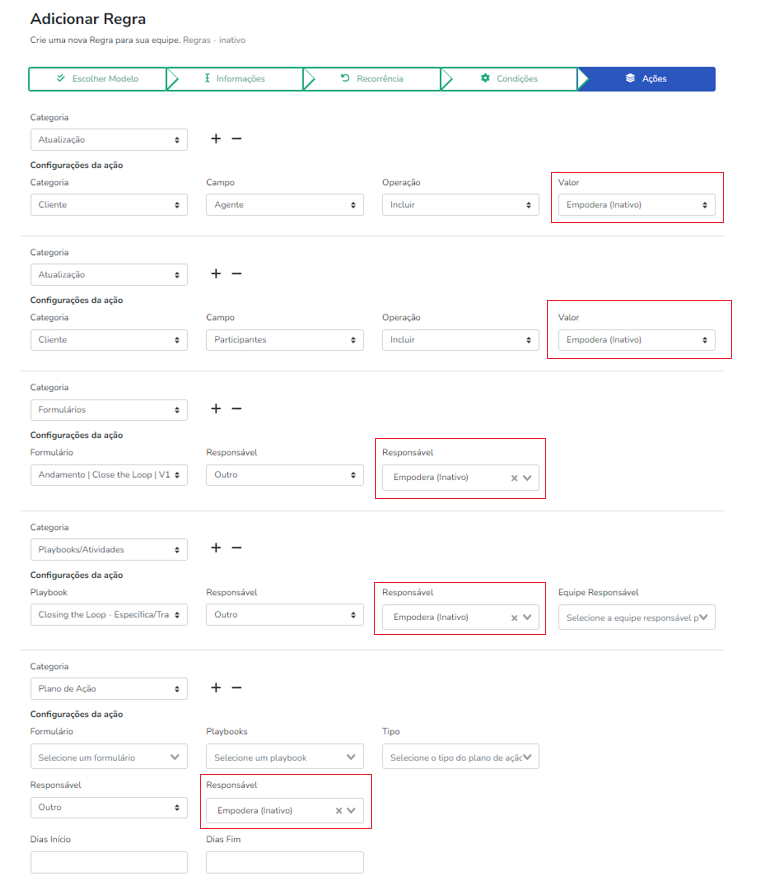Open the Andamento Close the Loop form dropdown
The height and width of the screenshot is (884, 765).
coord(109,475)
